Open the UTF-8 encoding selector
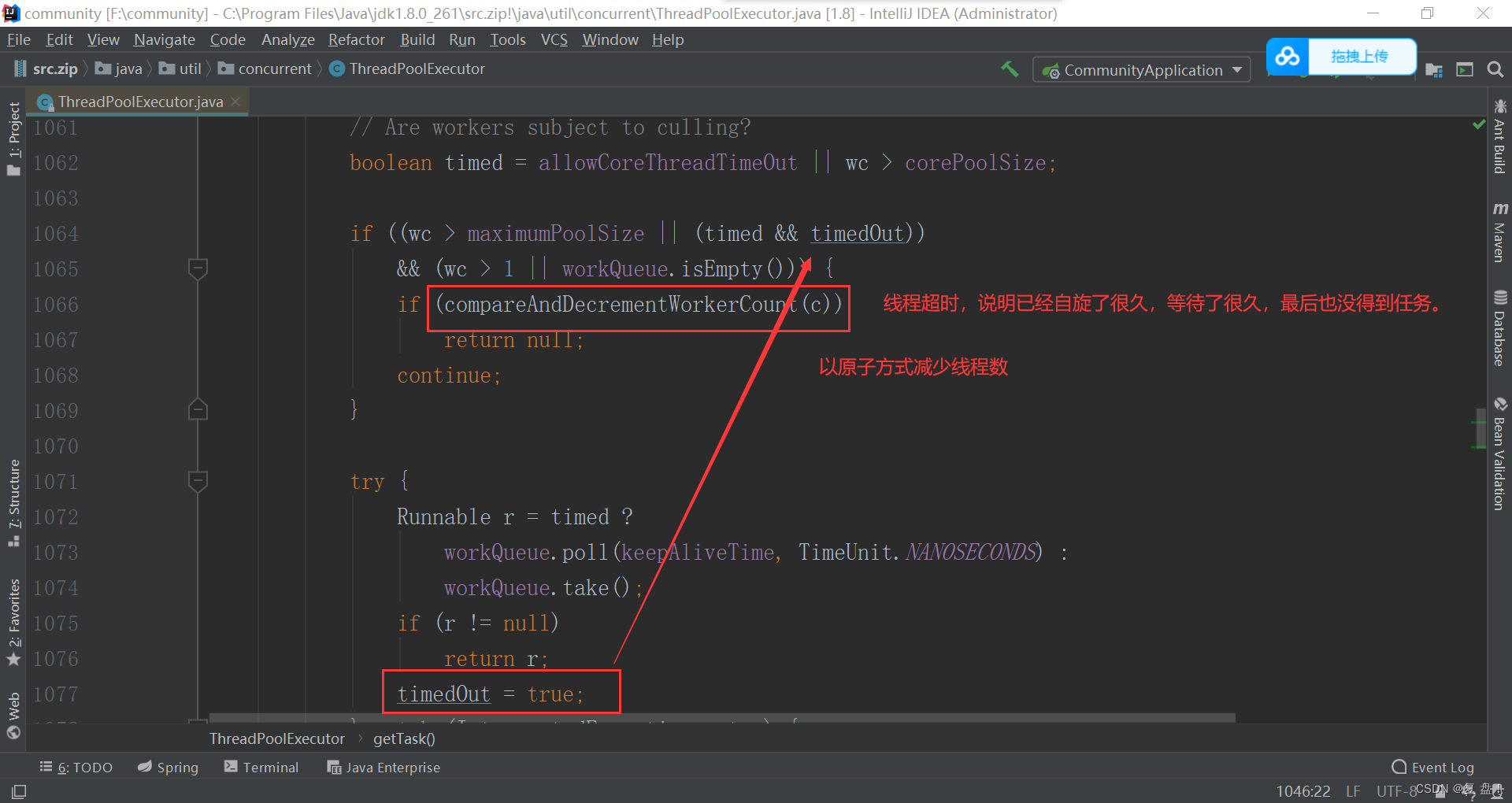 pos(1396,791)
